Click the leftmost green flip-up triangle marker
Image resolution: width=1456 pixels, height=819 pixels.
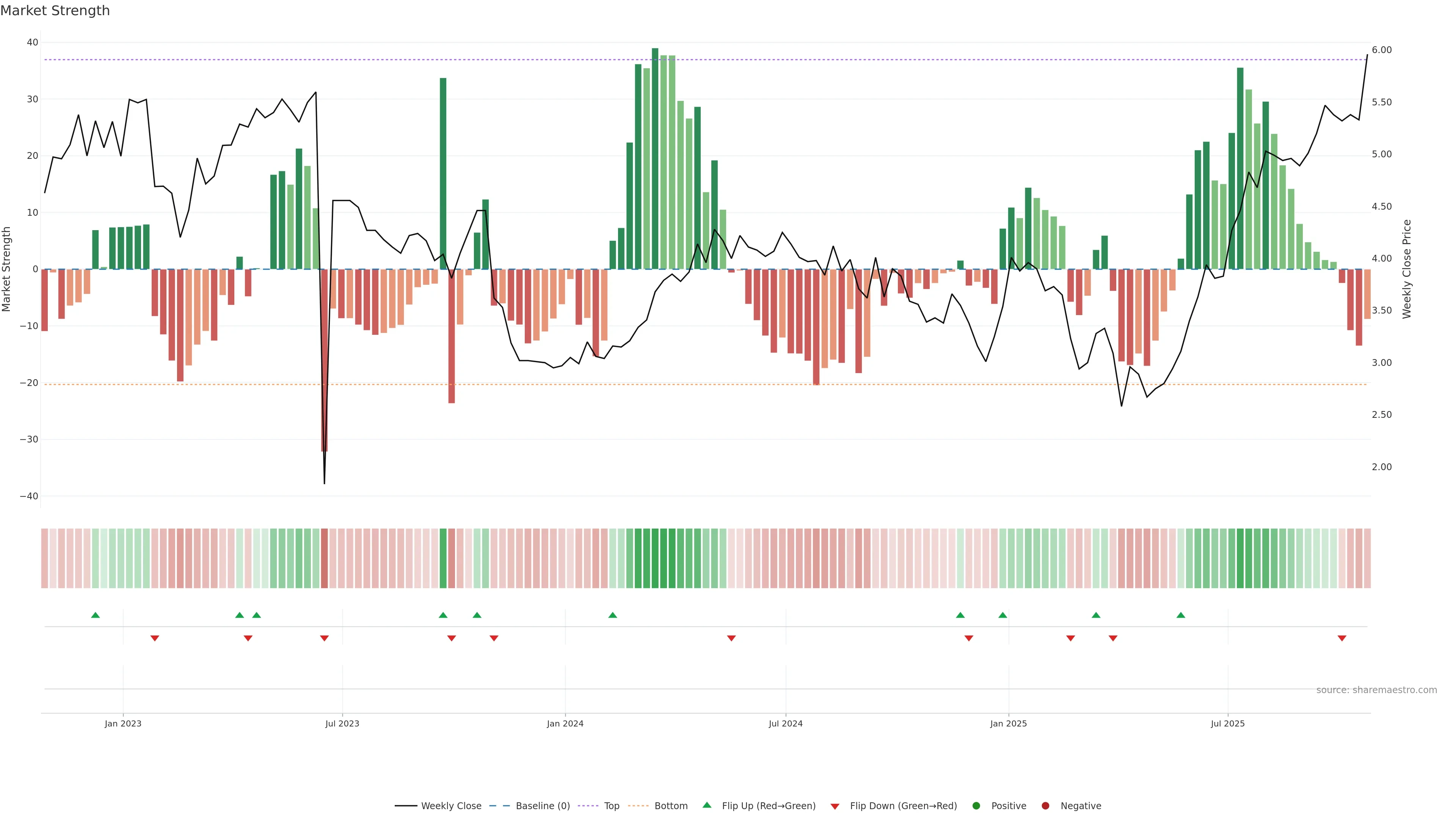pyautogui.click(x=96, y=615)
